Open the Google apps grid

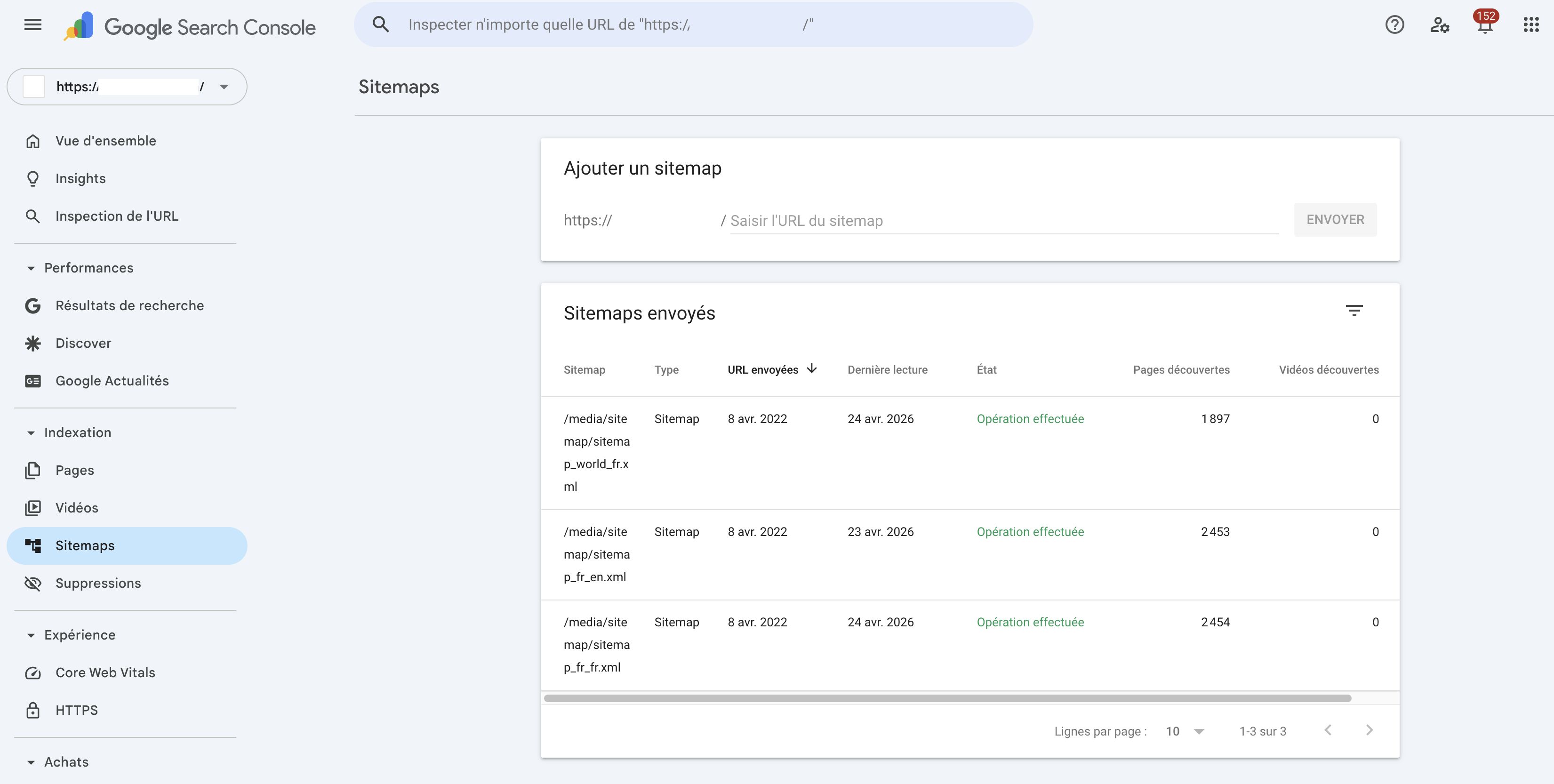pyautogui.click(x=1530, y=25)
